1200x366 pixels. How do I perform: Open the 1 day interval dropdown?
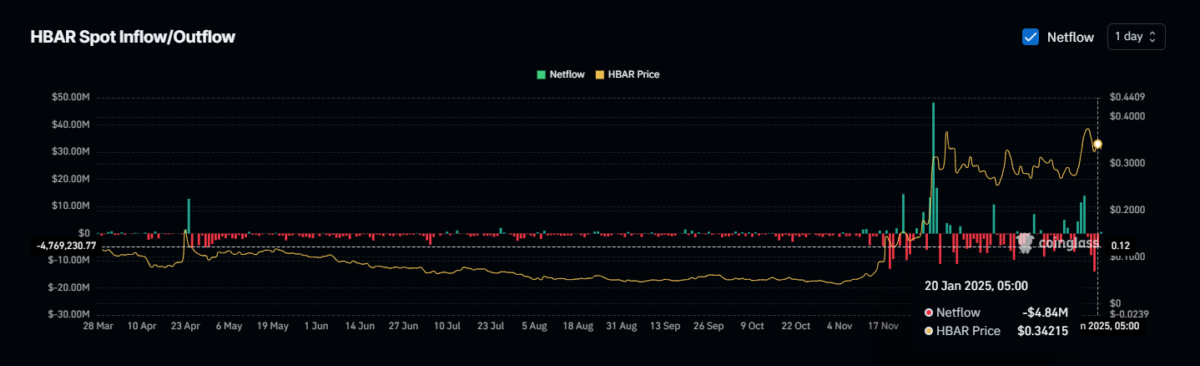click(1136, 37)
